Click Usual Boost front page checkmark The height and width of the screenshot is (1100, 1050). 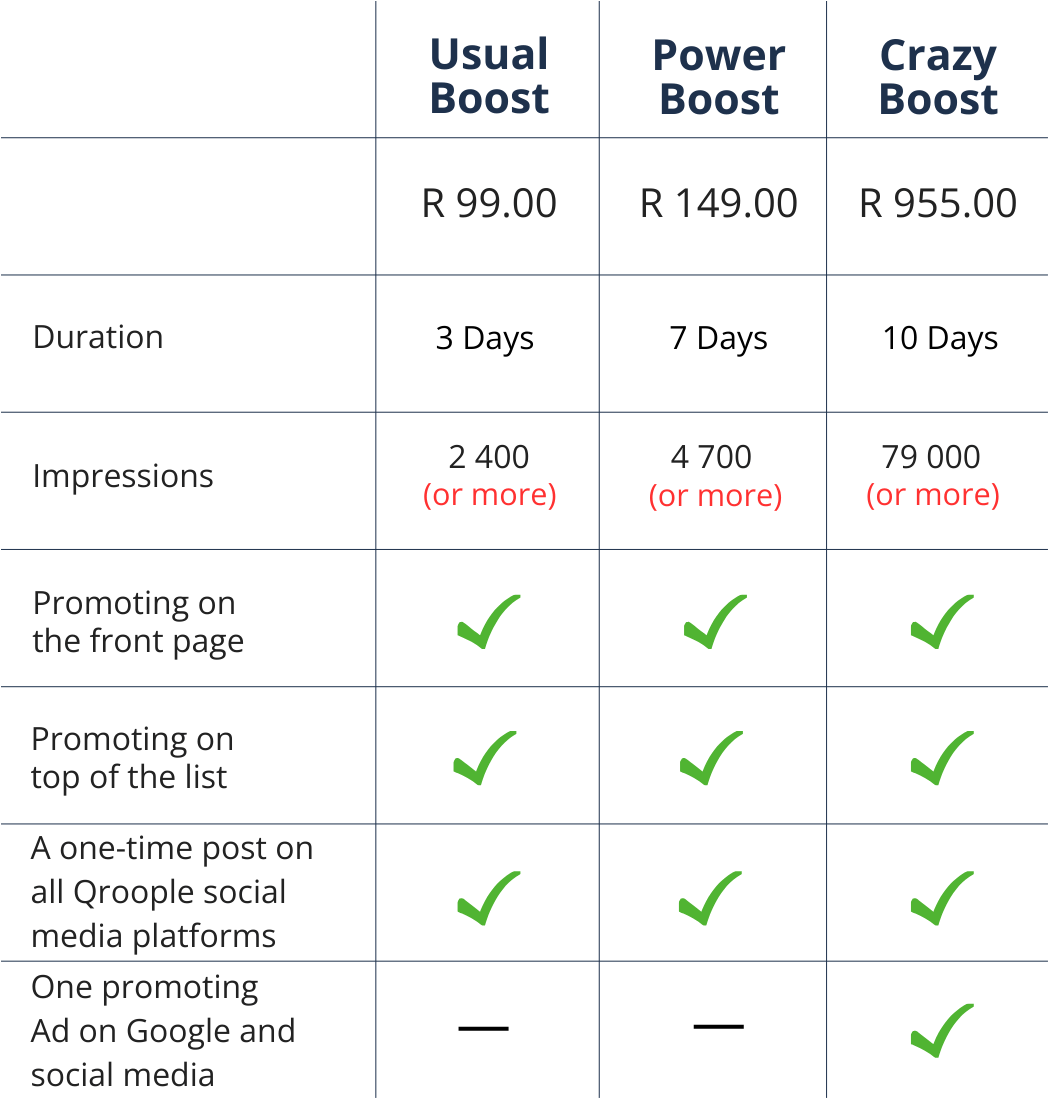(488, 622)
